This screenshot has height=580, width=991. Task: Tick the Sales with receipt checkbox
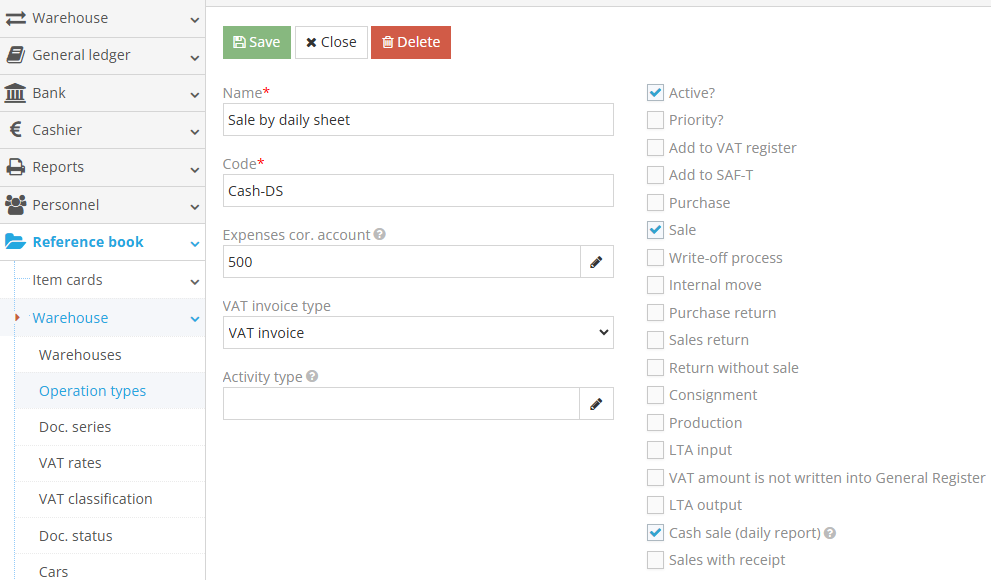655,560
